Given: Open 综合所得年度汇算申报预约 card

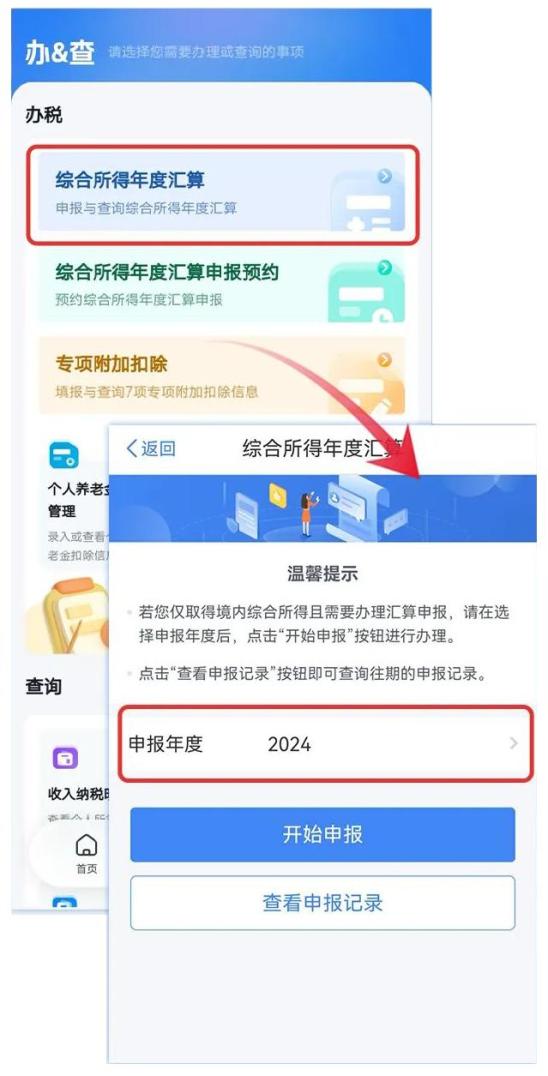Looking at the screenshot, I should (222, 285).
